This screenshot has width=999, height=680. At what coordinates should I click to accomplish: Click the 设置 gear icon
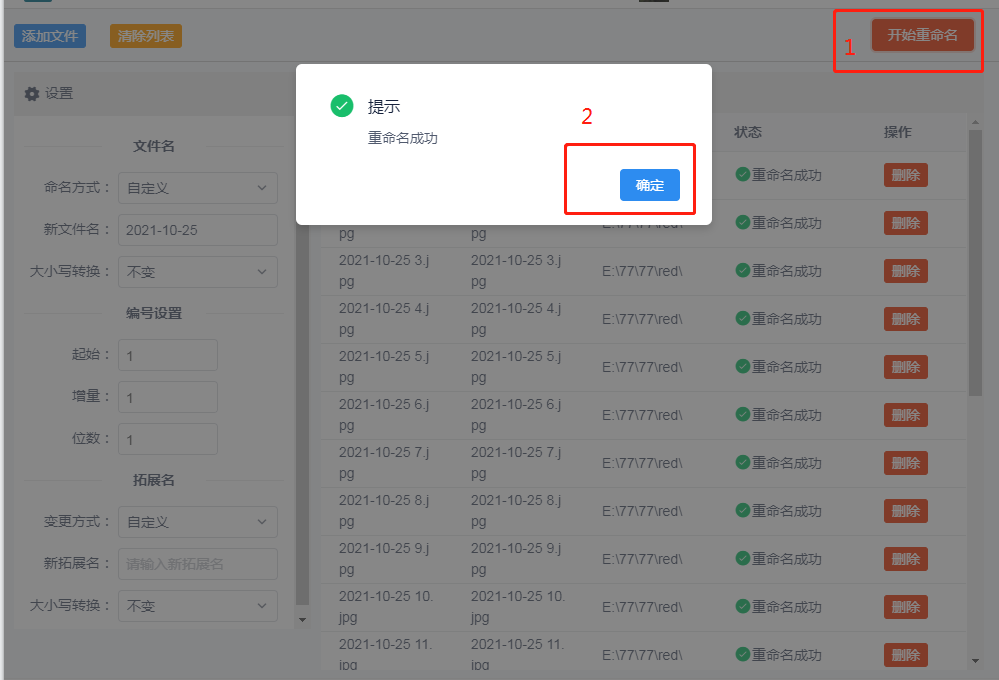(x=32, y=94)
